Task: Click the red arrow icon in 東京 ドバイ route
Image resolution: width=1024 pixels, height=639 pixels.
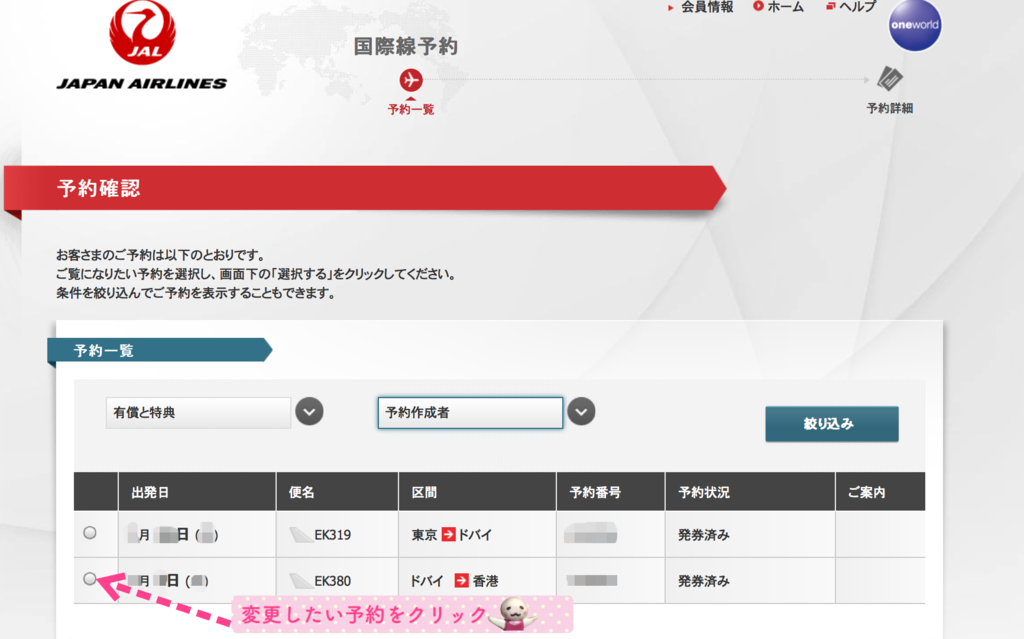Action: pyautogui.click(x=449, y=534)
